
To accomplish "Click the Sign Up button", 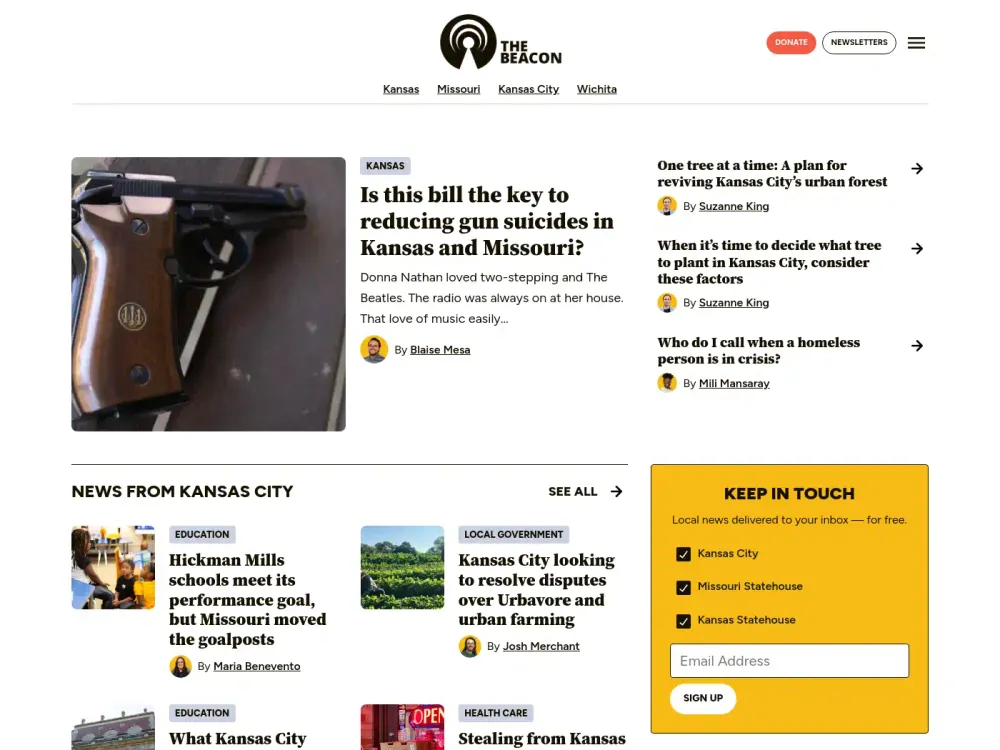I will [x=703, y=698].
